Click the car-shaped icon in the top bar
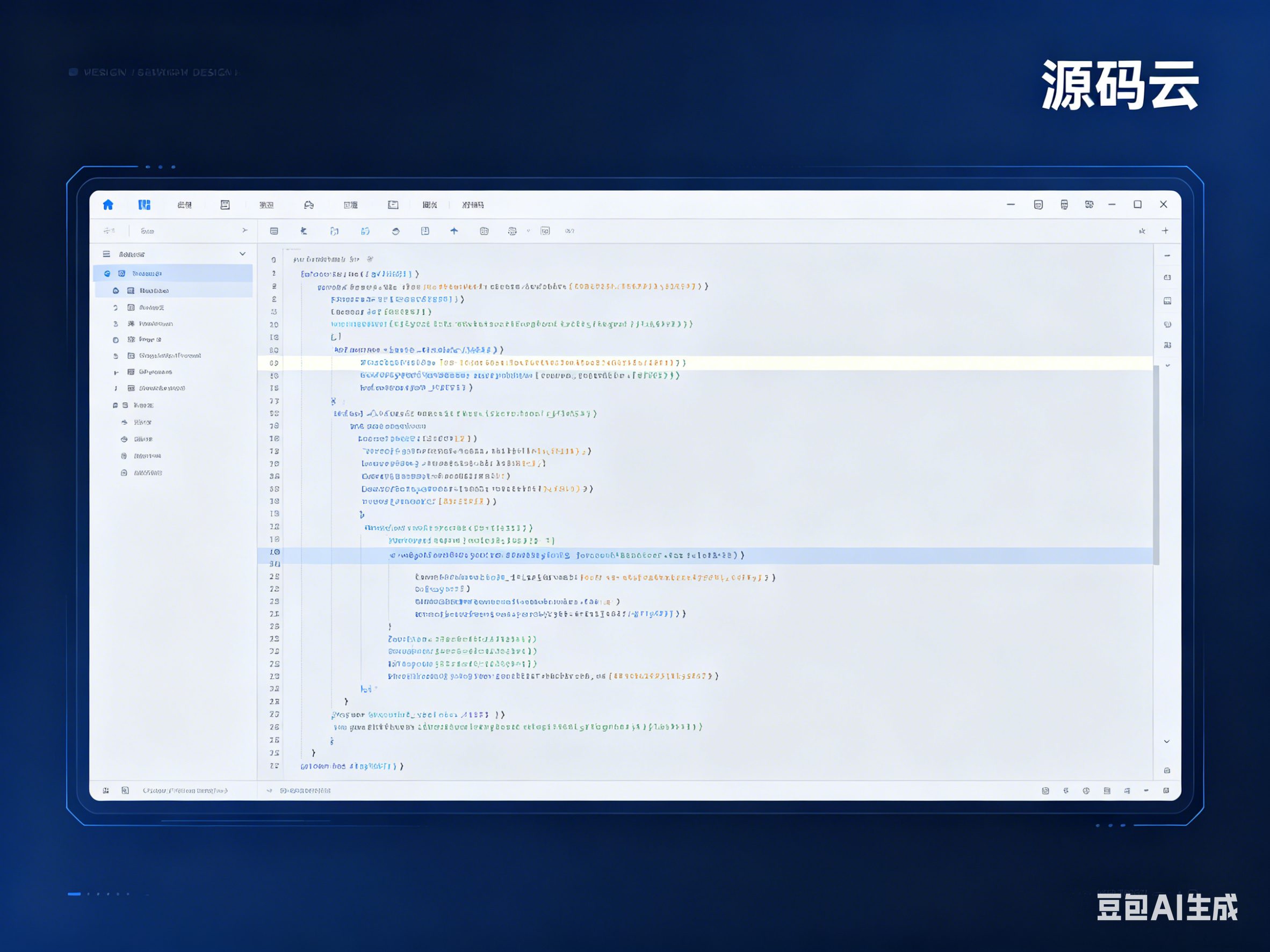The image size is (1270, 952). pos(309,205)
